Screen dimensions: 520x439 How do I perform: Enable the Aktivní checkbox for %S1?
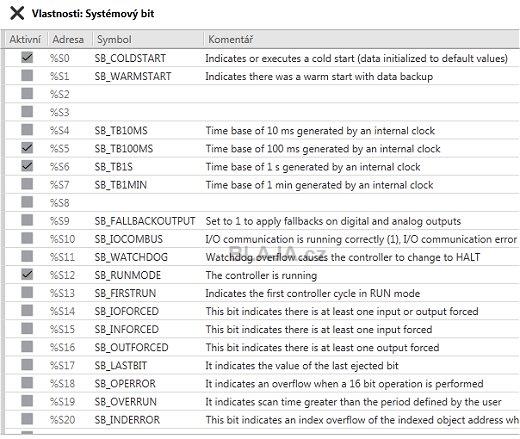(27, 75)
